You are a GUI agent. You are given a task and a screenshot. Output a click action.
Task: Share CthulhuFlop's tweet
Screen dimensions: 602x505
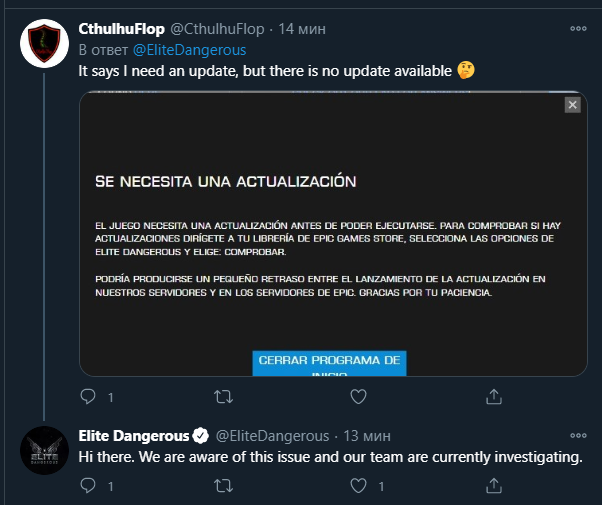494,397
